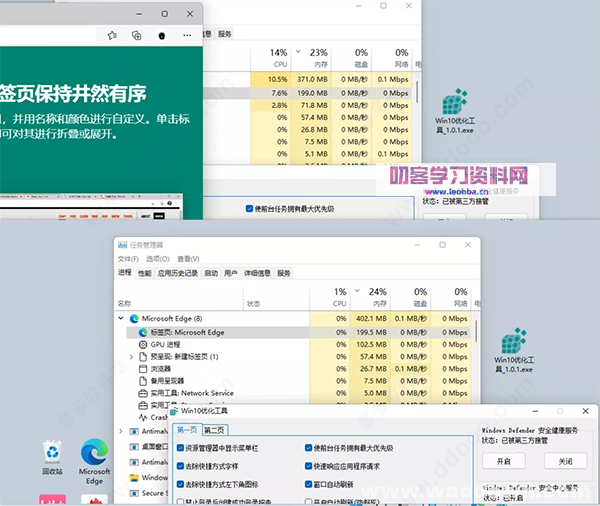Click the Microsoft Edge (8) process icon
Viewport: 600px width, 506px height.
[134, 318]
